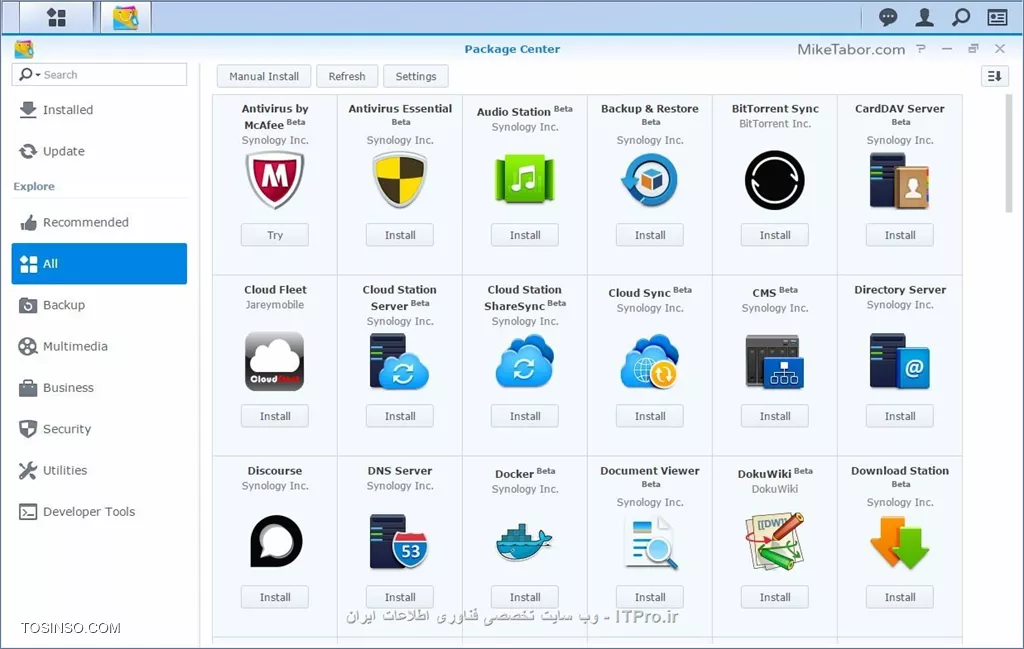Install the Directory Server package

pyautogui.click(x=900, y=416)
